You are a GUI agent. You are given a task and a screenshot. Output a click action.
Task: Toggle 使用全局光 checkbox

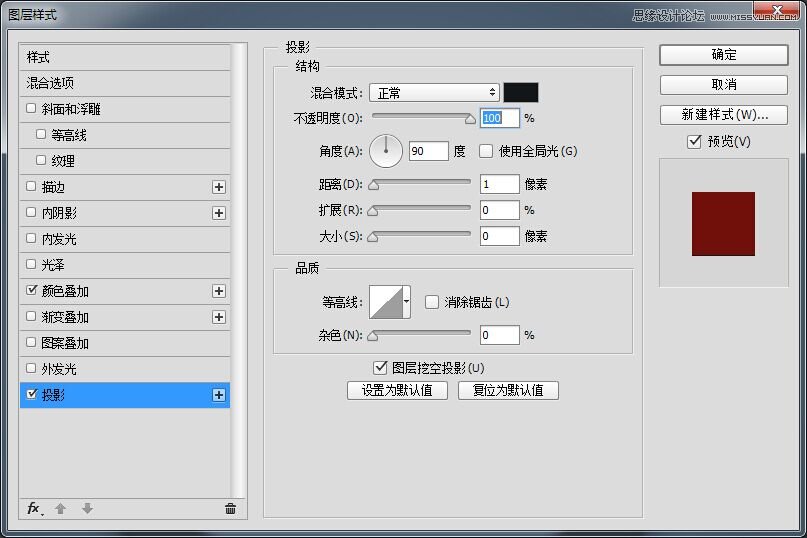(x=485, y=151)
